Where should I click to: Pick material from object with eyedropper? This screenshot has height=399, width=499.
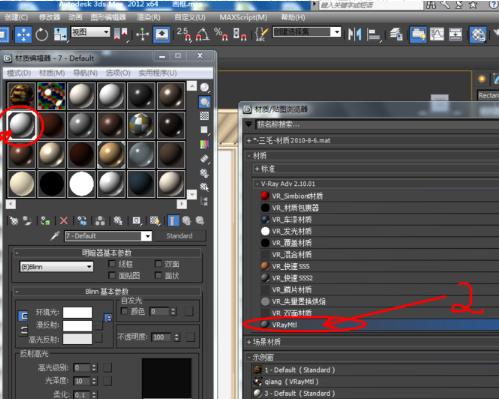click(55, 236)
